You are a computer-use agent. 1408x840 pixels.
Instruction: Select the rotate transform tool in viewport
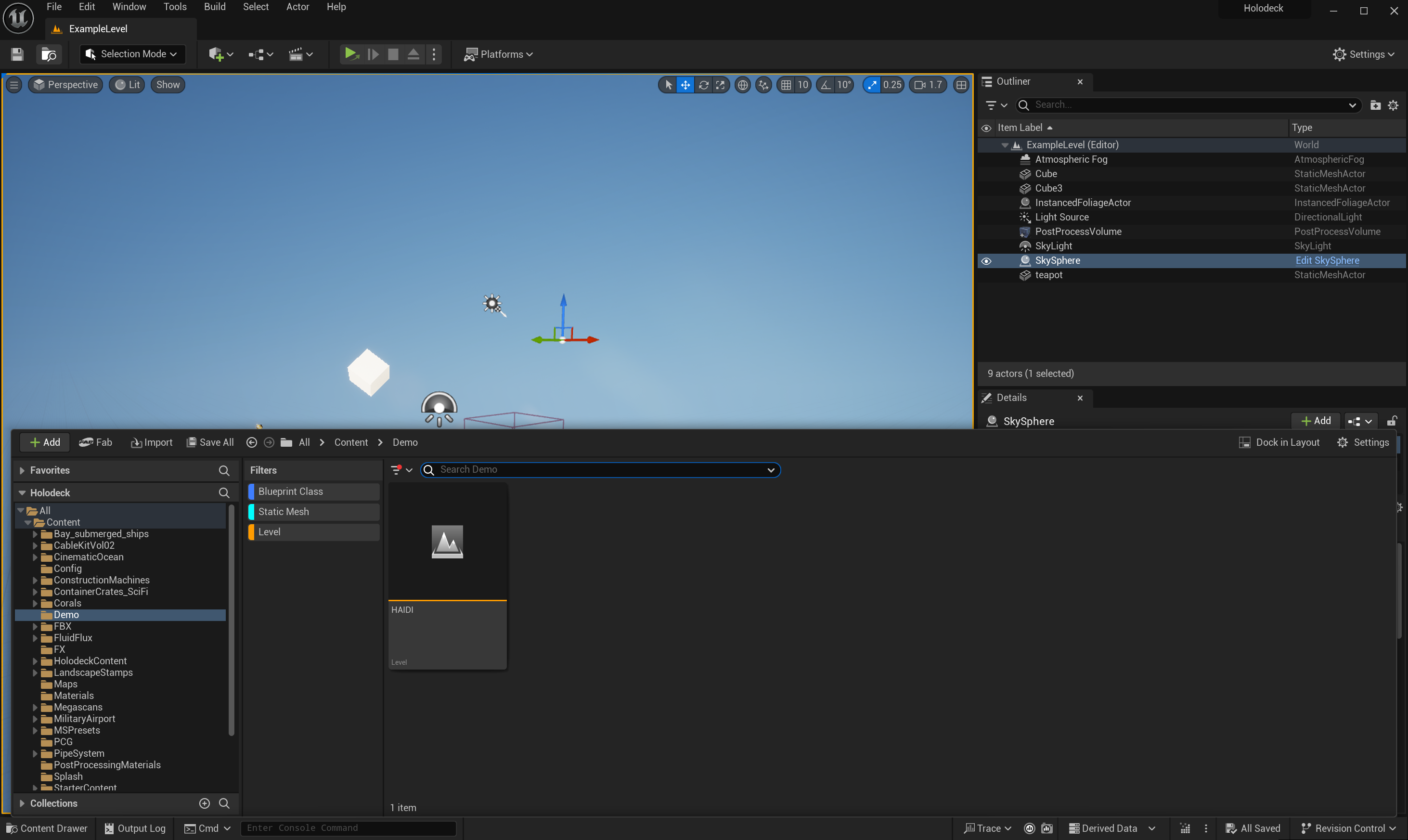pyautogui.click(x=703, y=85)
